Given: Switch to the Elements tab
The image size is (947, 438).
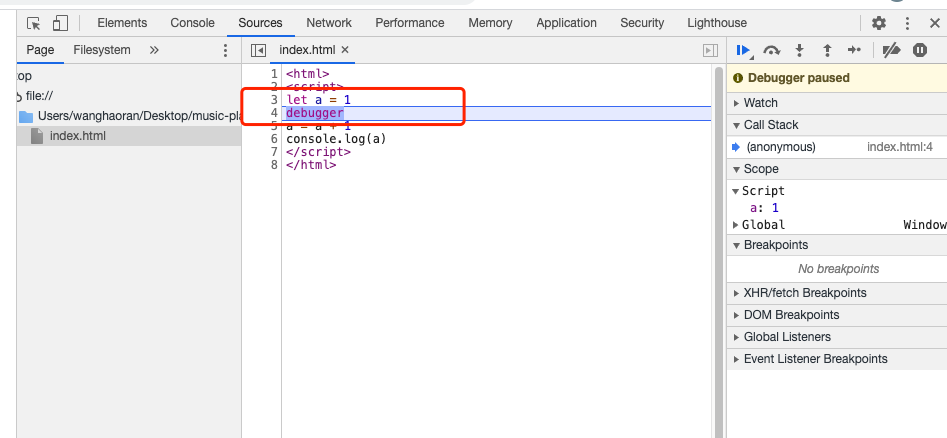Looking at the screenshot, I should pyautogui.click(x=122, y=24).
